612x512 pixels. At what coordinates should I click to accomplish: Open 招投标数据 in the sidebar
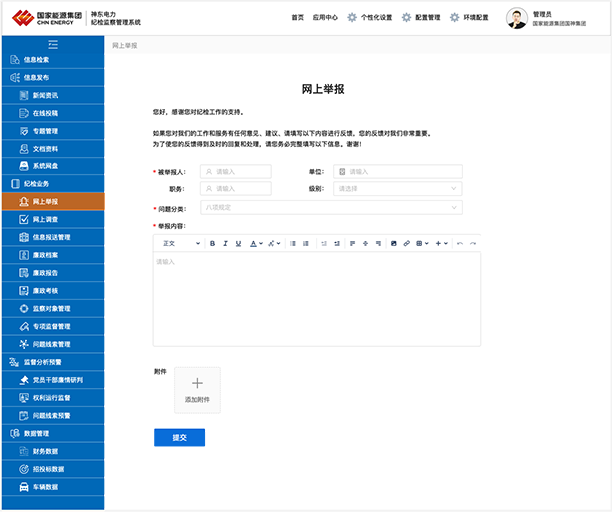coord(53,469)
